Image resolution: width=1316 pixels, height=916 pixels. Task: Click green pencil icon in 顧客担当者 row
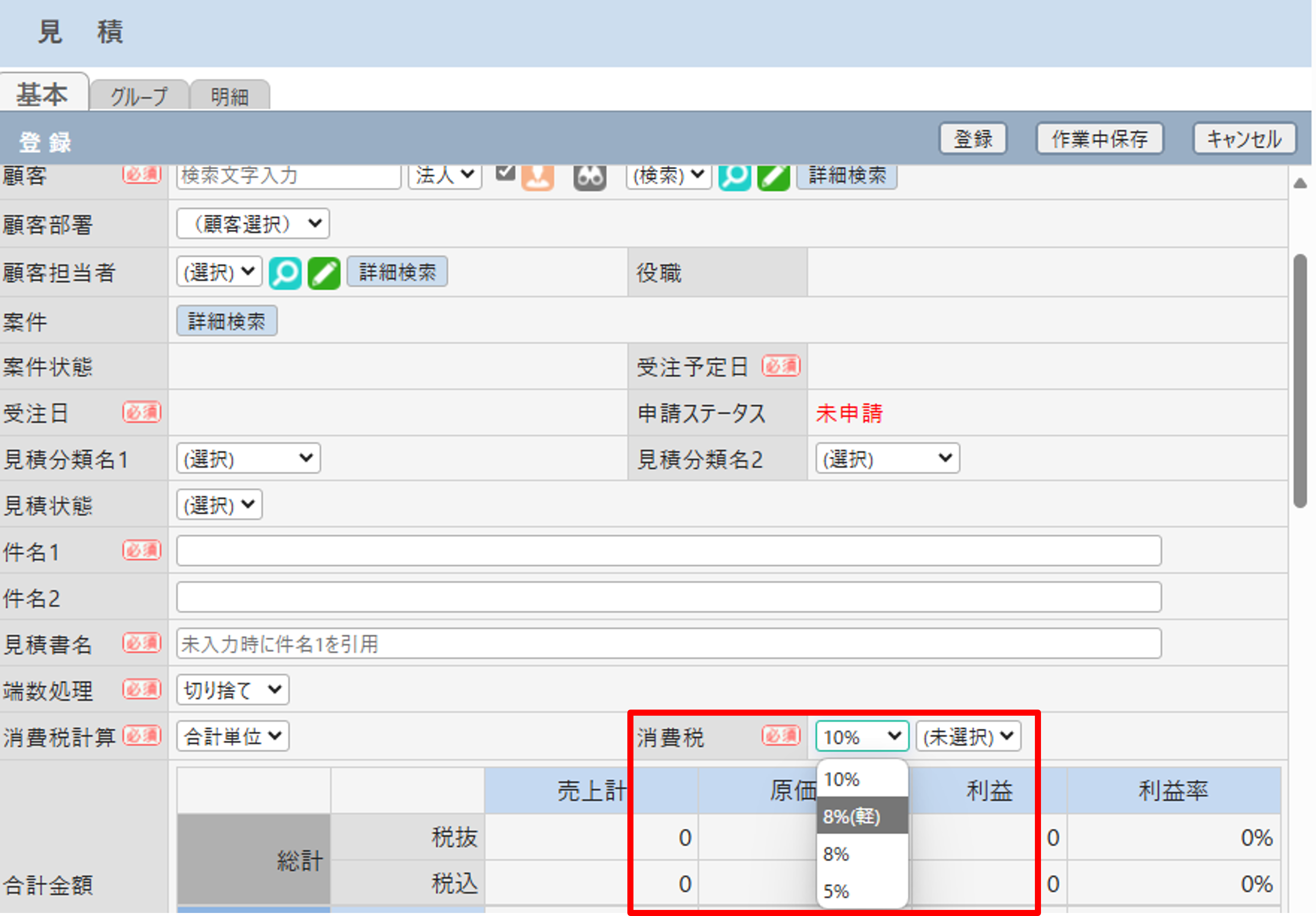pos(324,273)
